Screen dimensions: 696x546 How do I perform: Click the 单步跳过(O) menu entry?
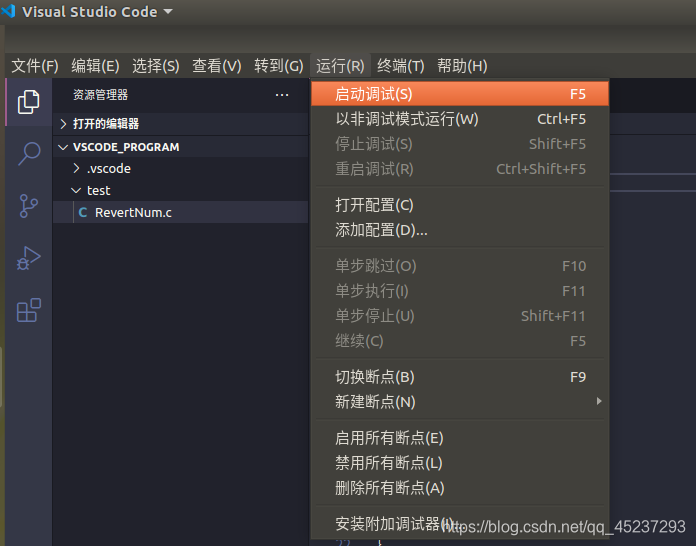click(x=460, y=266)
